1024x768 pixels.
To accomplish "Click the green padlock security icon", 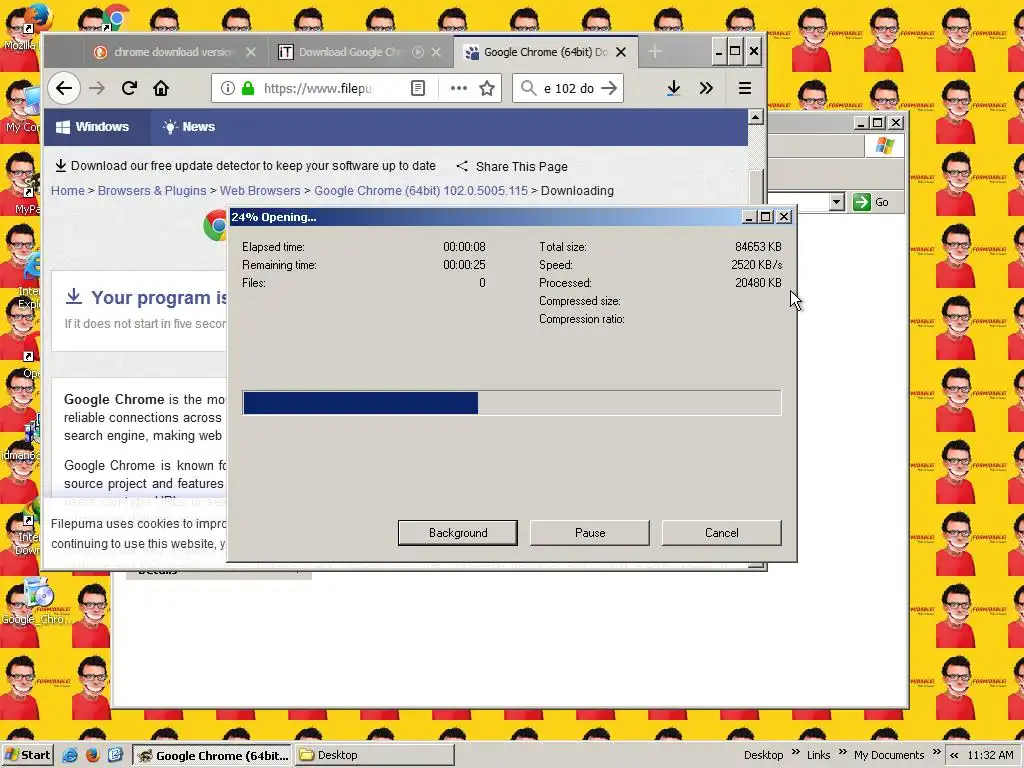I will point(248,88).
